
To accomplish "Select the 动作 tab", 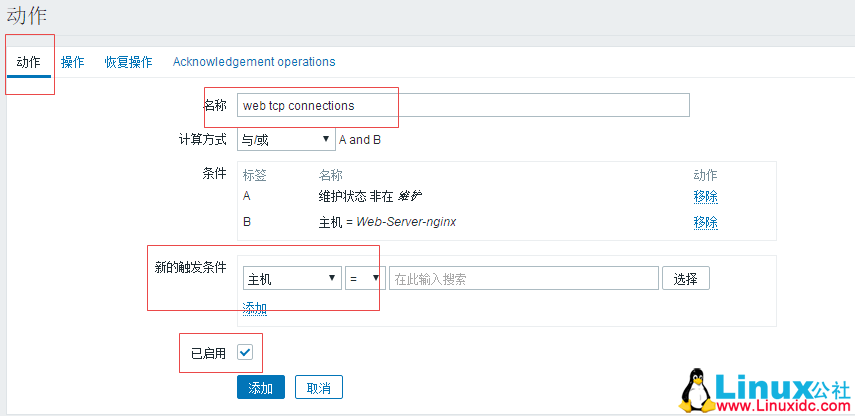I will coord(28,62).
